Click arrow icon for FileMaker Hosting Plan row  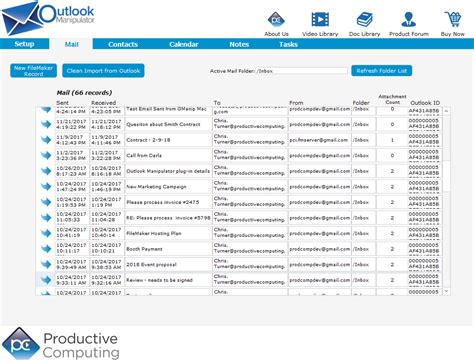pos(46,233)
